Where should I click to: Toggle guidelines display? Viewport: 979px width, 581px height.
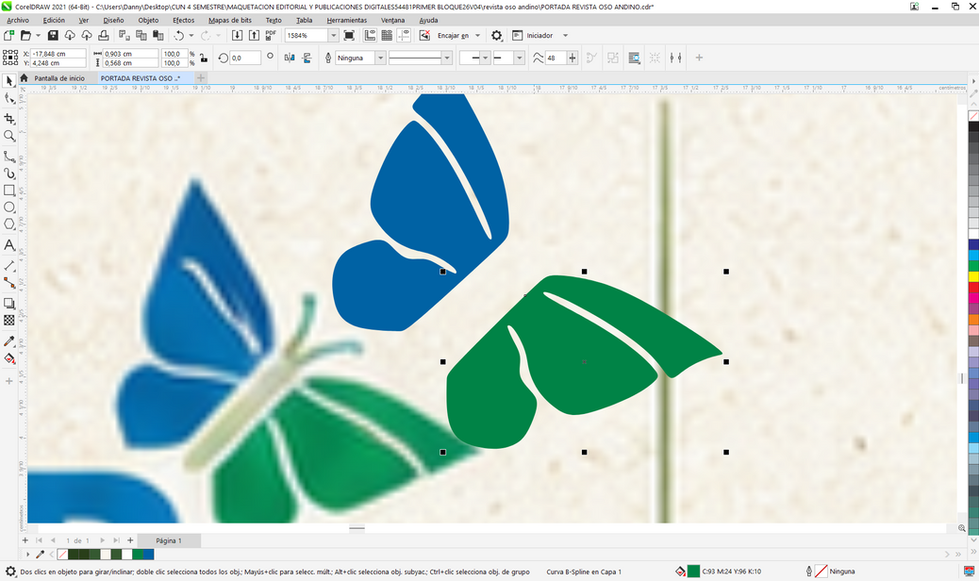(x=404, y=36)
